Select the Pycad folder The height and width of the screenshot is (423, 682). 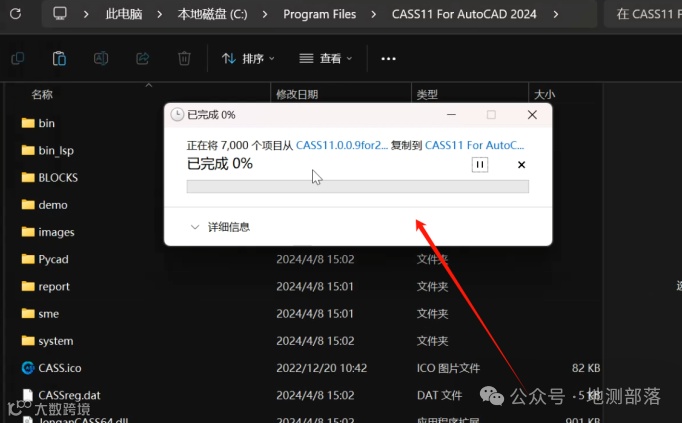click(53, 260)
